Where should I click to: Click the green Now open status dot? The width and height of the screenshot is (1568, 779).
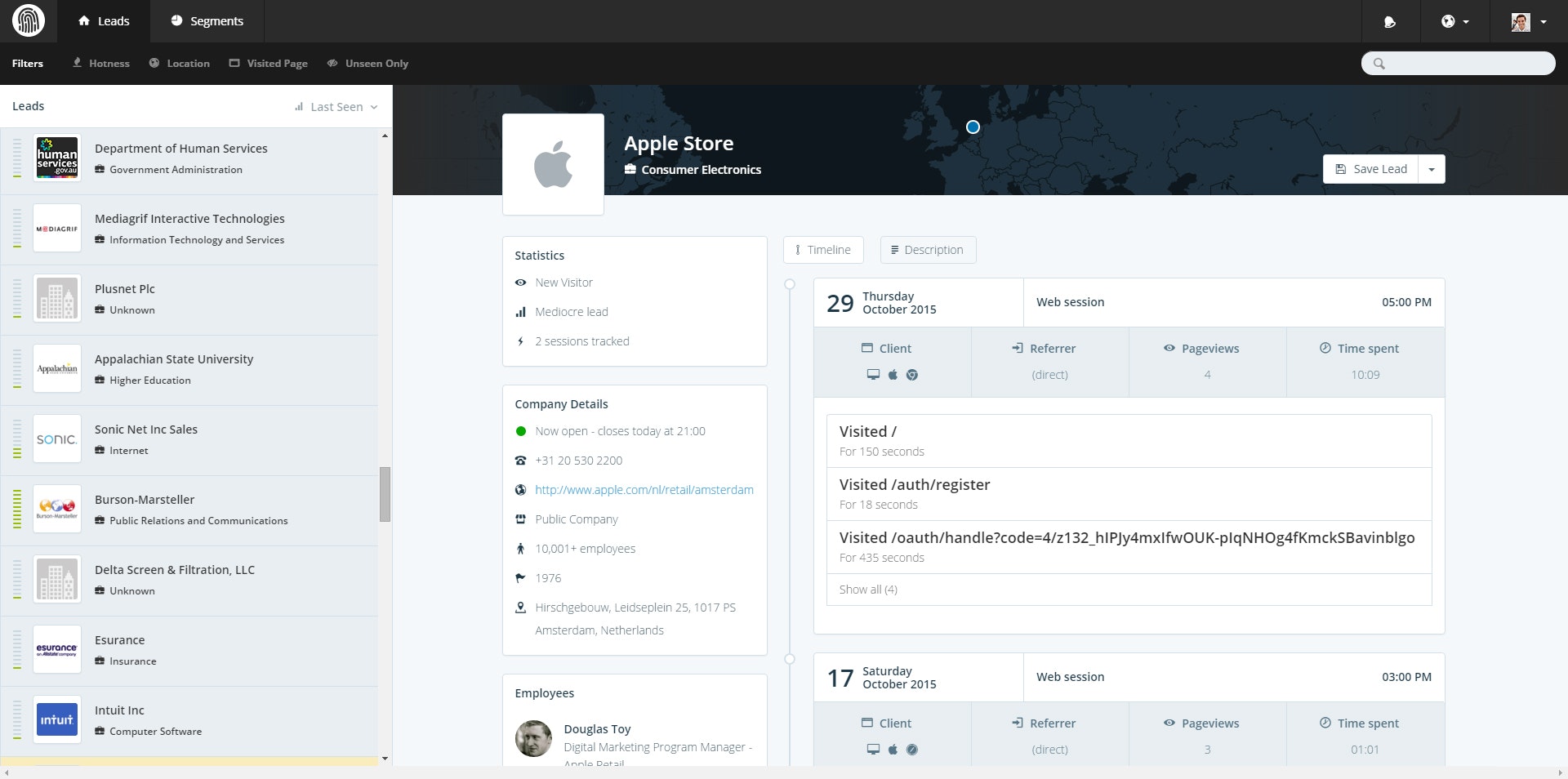pos(520,431)
